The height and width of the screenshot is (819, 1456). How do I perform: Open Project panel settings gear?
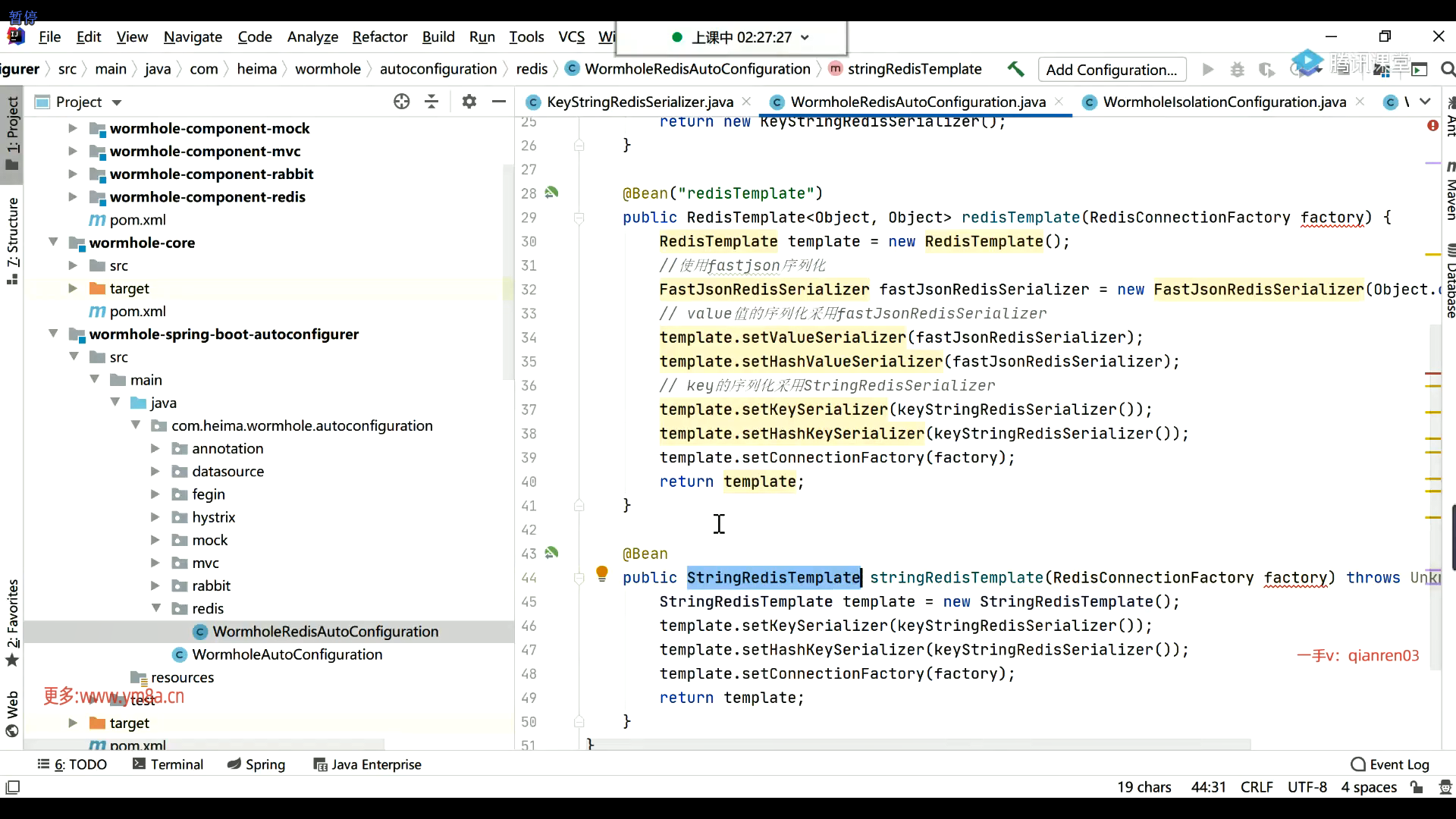click(x=469, y=102)
